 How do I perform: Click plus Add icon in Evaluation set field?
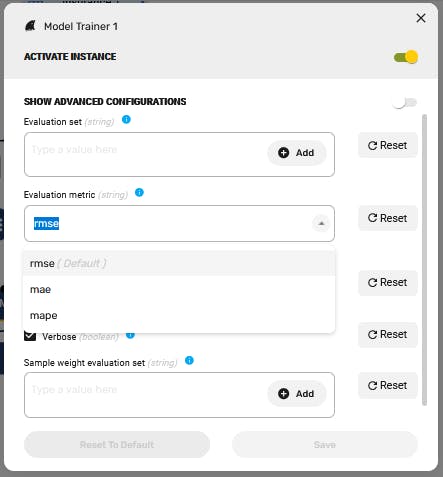[x=284, y=153]
